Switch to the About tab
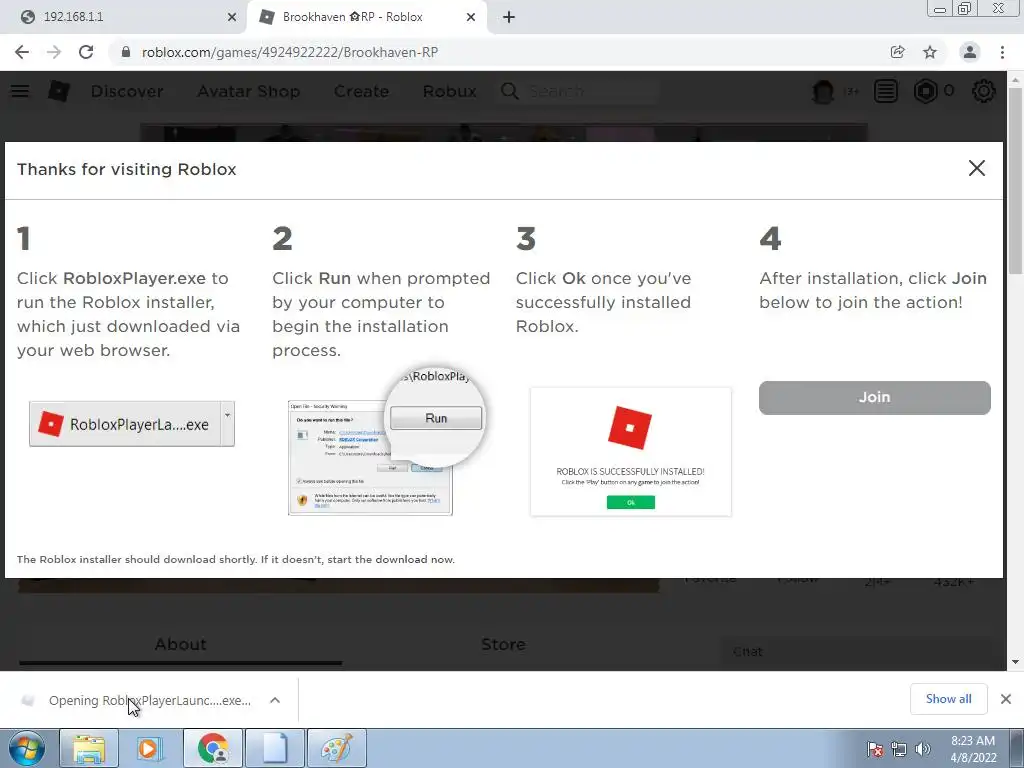This screenshot has height=768, width=1024. tap(180, 645)
